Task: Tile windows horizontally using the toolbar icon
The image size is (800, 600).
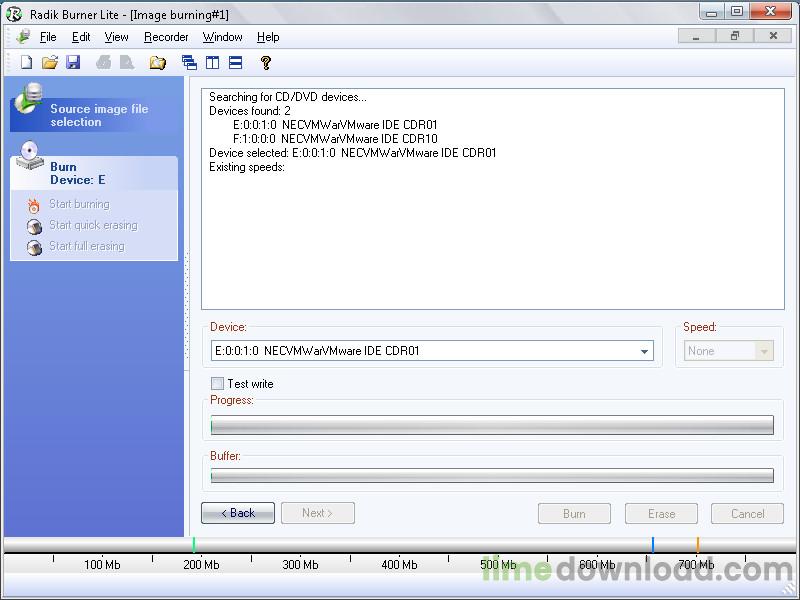Action: click(235, 62)
